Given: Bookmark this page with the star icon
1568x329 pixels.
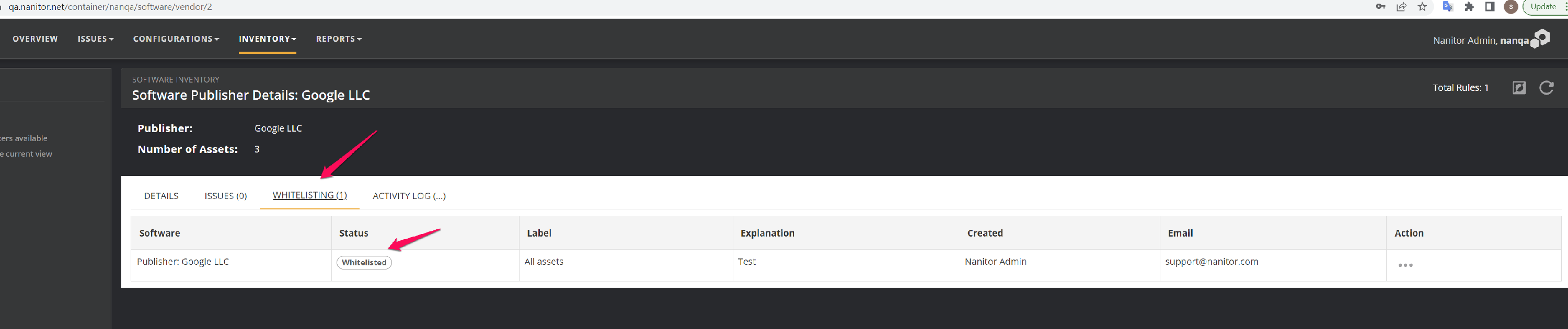Looking at the screenshot, I should (x=1423, y=7).
